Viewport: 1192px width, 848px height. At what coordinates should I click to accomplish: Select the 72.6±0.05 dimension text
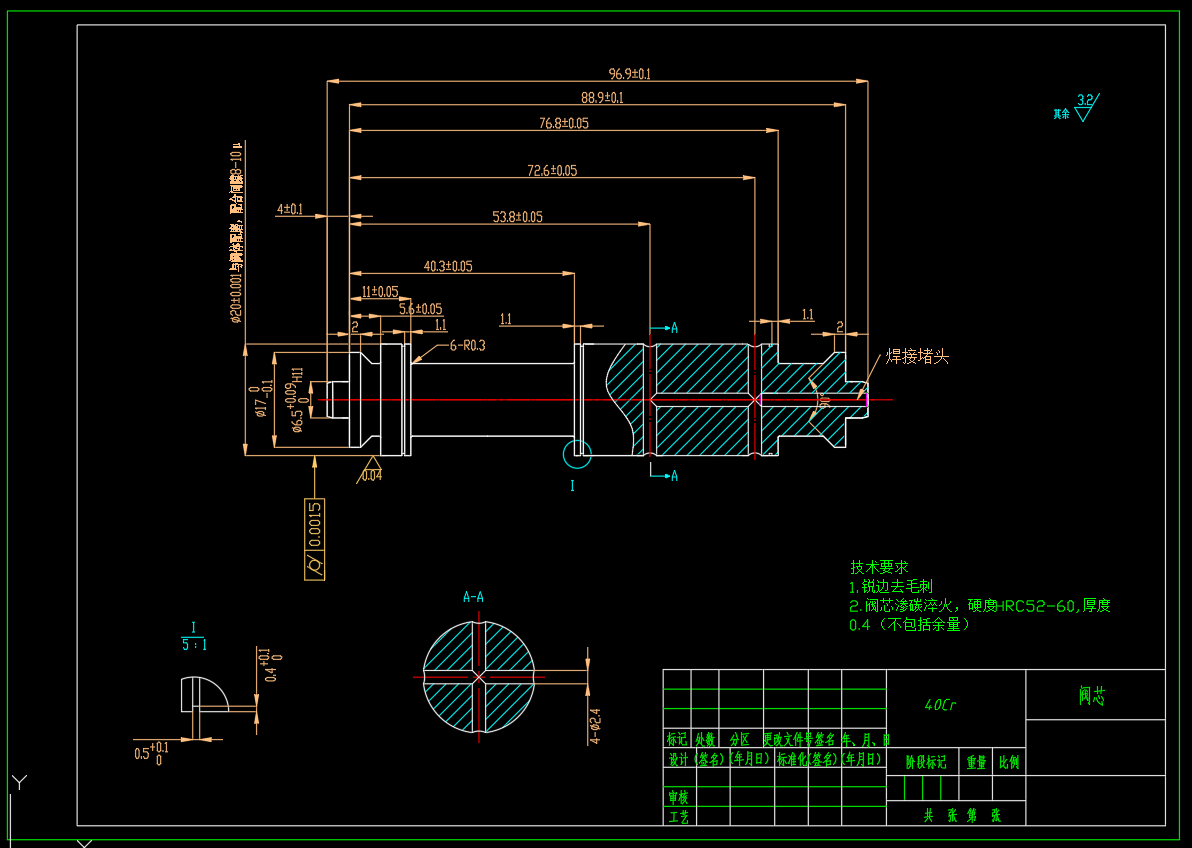pos(552,170)
